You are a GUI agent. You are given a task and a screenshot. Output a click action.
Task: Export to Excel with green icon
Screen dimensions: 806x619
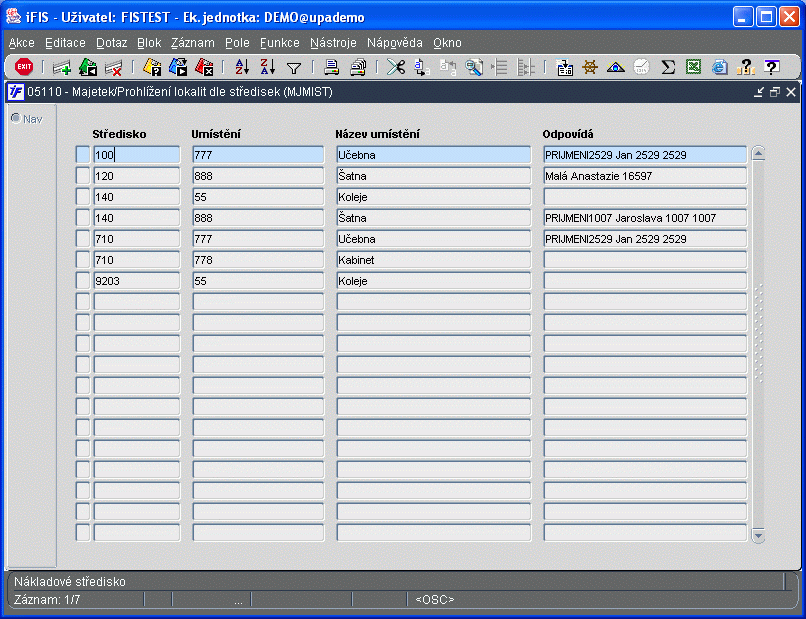tap(693, 67)
